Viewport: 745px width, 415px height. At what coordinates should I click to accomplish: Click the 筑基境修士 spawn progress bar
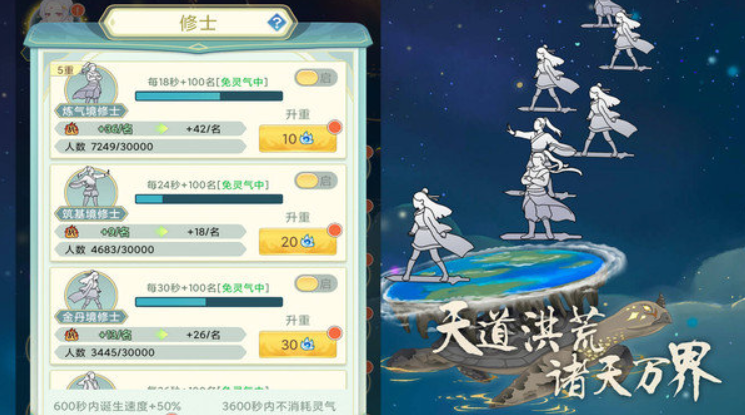coord(209,199)
